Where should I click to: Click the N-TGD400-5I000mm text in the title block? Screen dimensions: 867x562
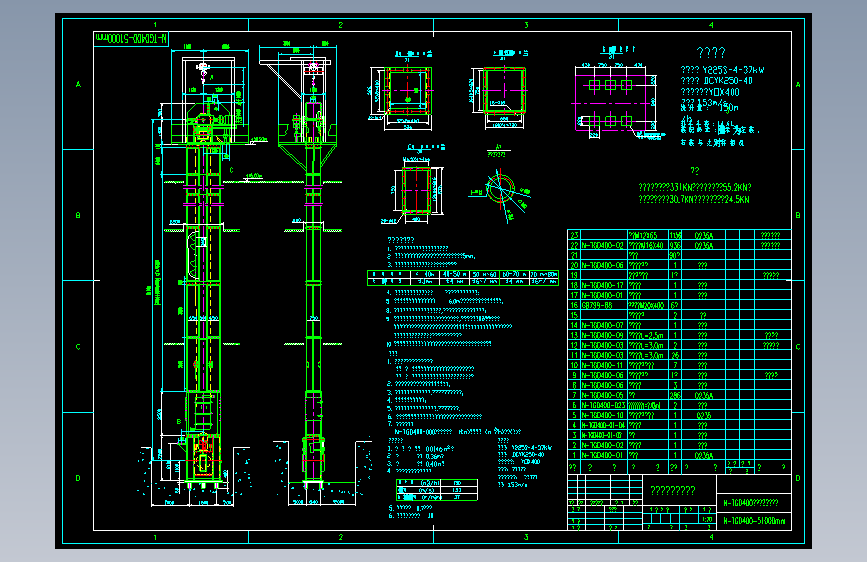coord(754,521)
